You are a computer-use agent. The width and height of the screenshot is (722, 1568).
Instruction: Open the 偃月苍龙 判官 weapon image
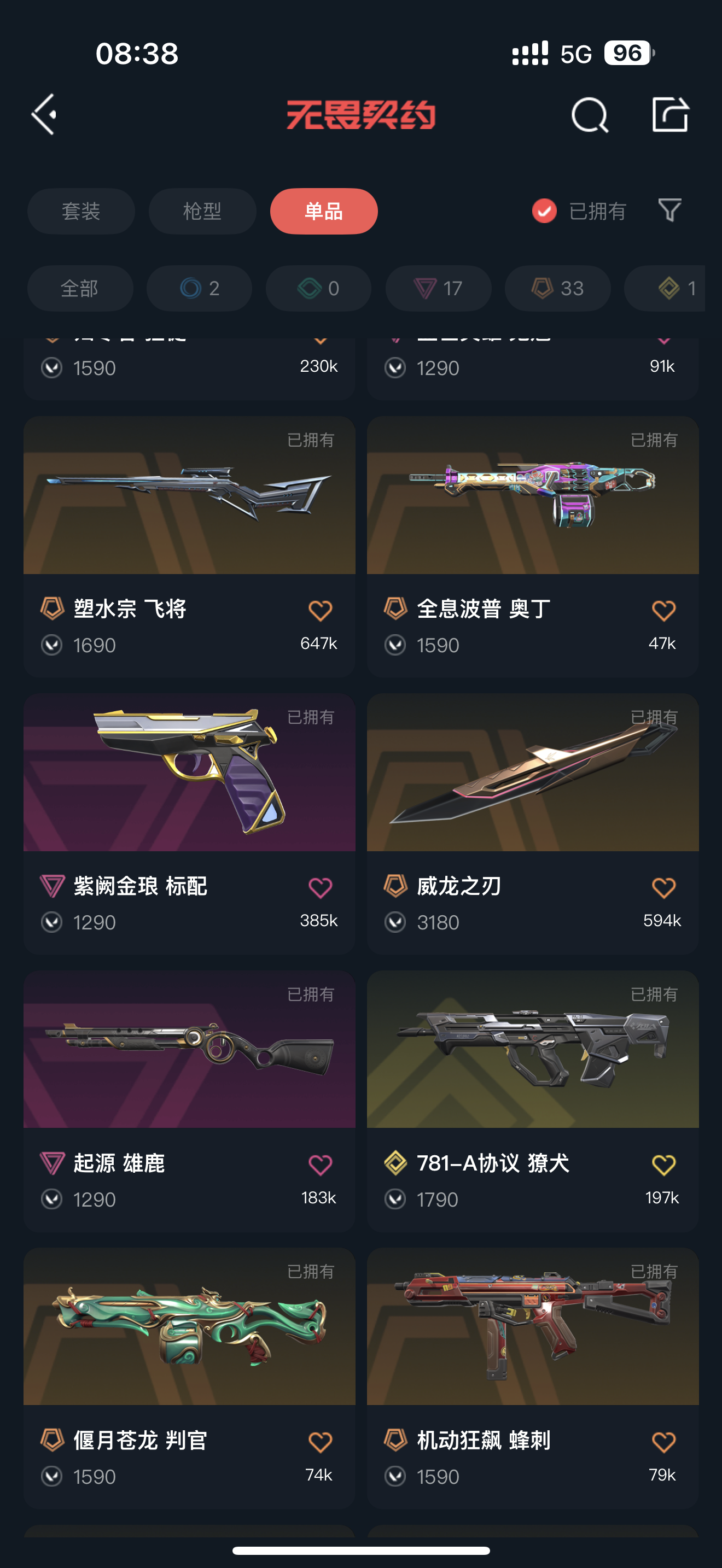[189, 1326]
